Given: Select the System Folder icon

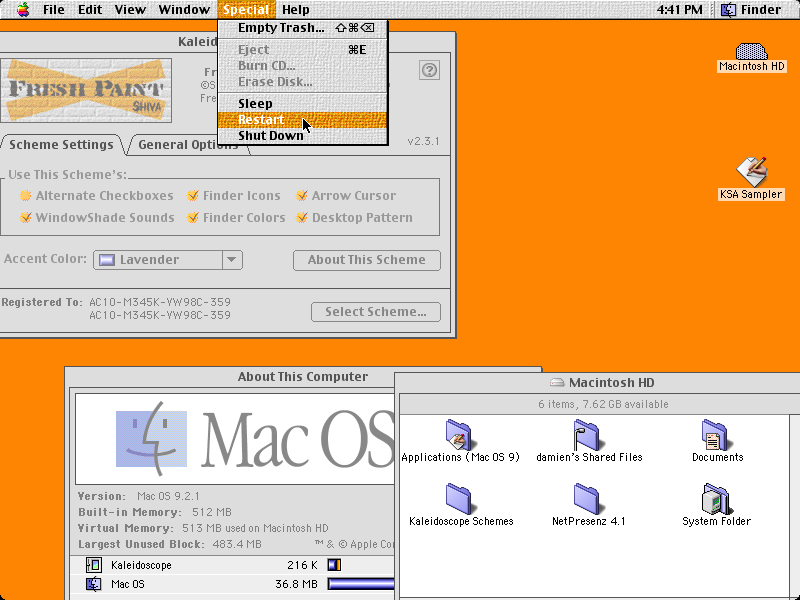Looking at the screenshot, I should pyautogui.click(x=715, y=498).
